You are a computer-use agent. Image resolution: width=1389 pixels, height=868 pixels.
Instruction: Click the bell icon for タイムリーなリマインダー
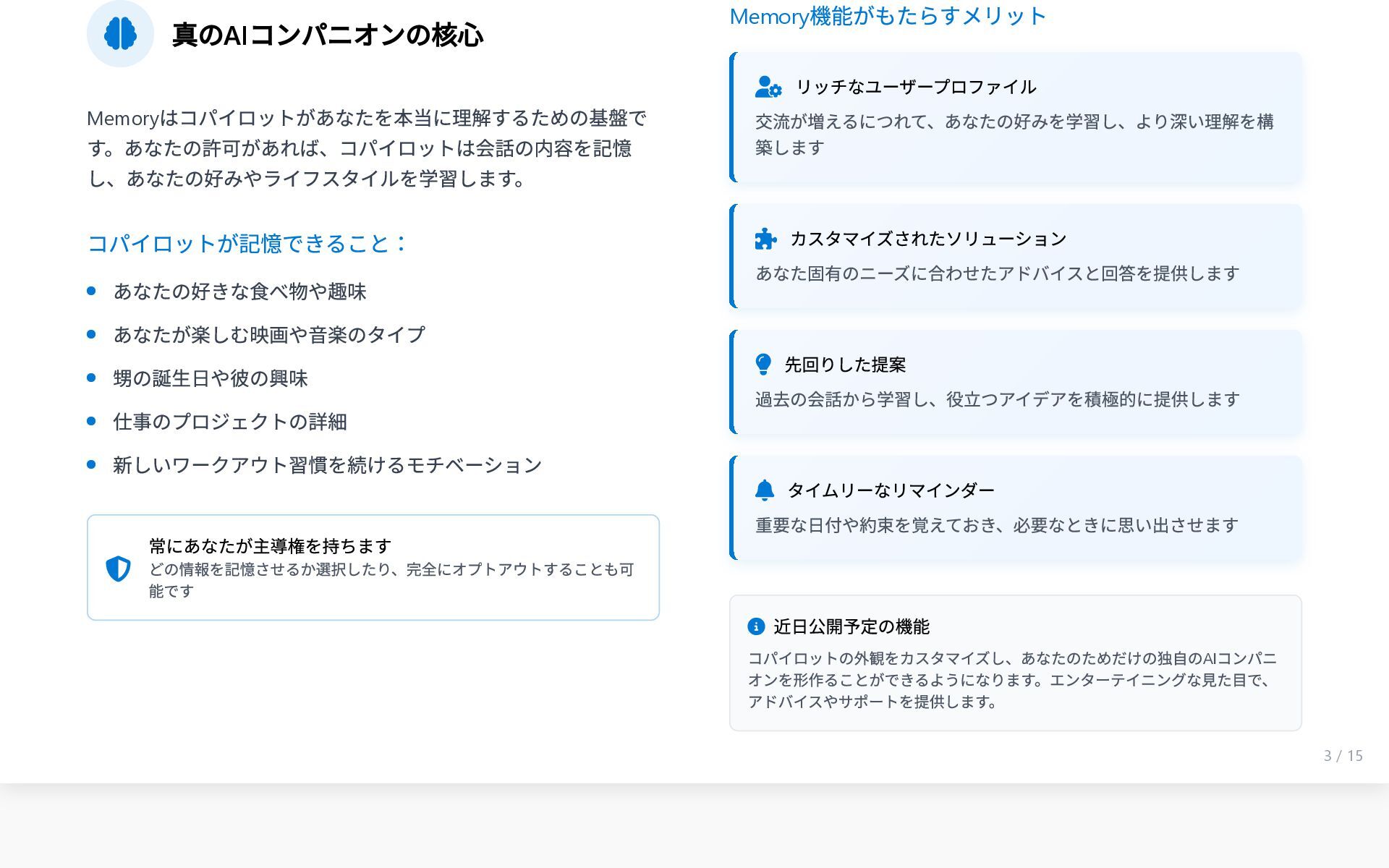tap(765, 490)
